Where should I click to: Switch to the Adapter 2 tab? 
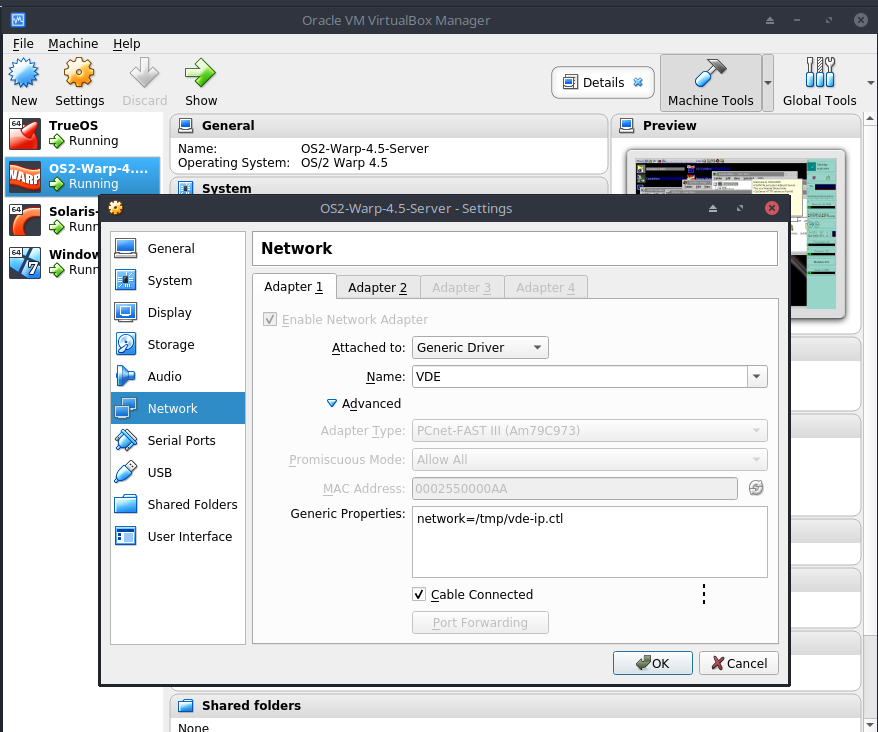pyautogui.click(x=377, y=287)
